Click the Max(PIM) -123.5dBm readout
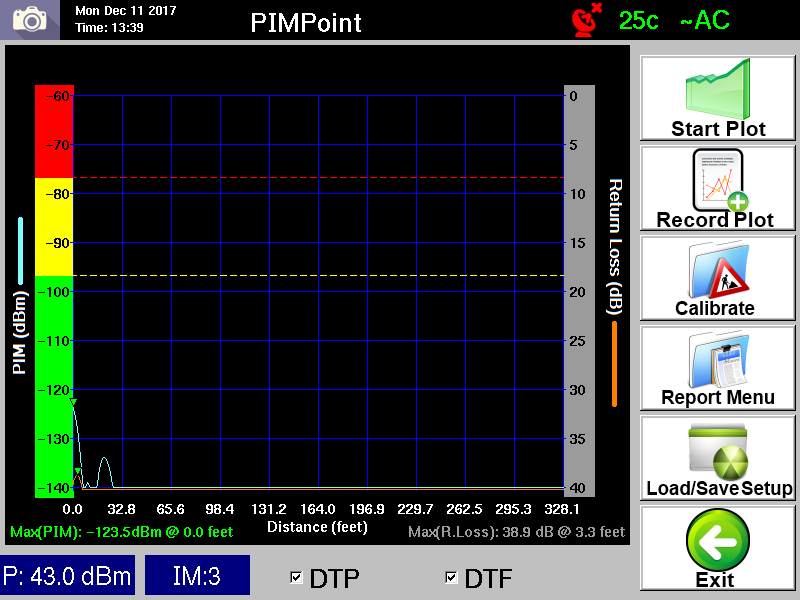The image size is (800, 600). click(121, 532)
